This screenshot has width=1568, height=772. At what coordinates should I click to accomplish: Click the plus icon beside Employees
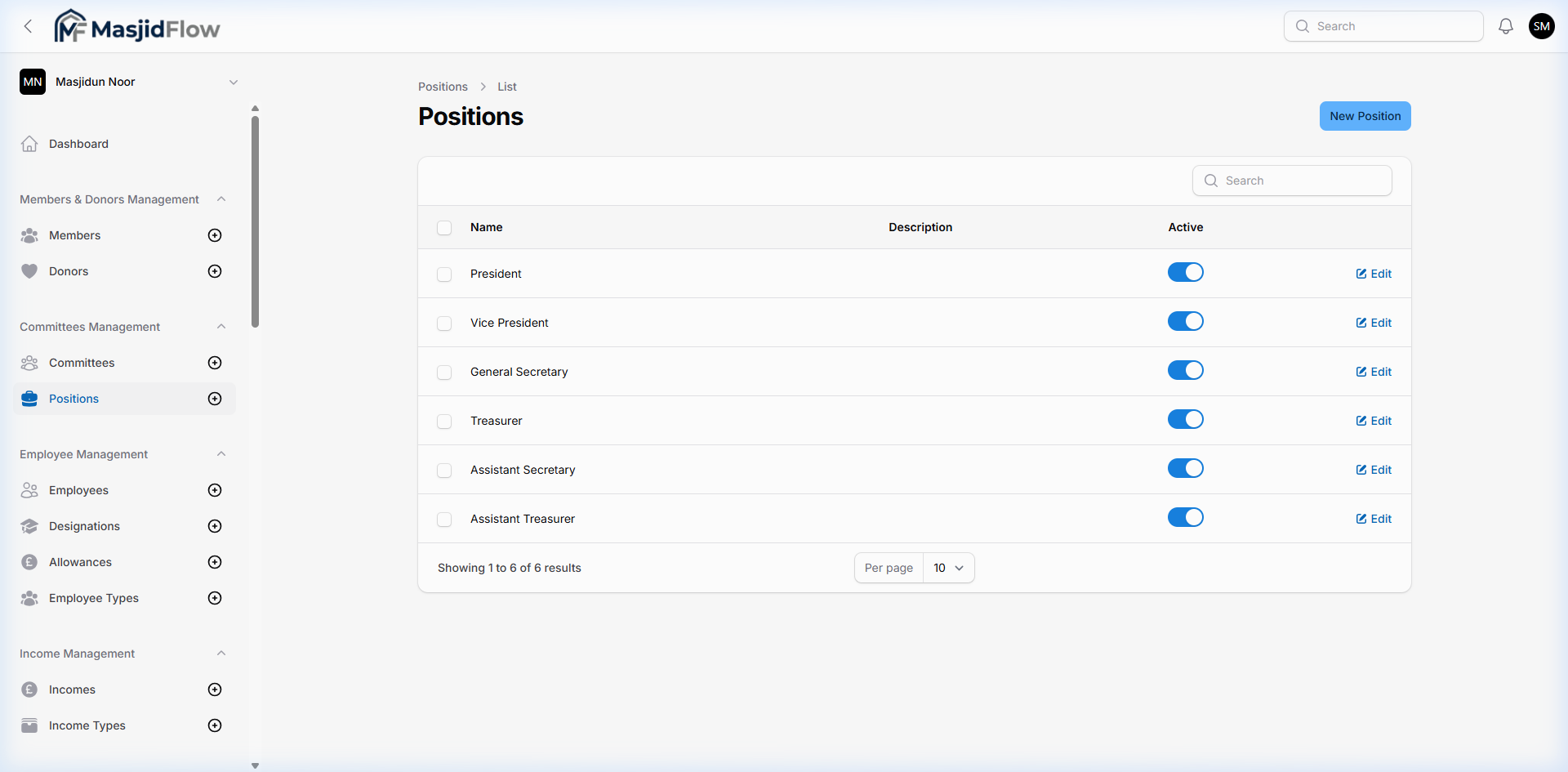(x=214, y=490)
